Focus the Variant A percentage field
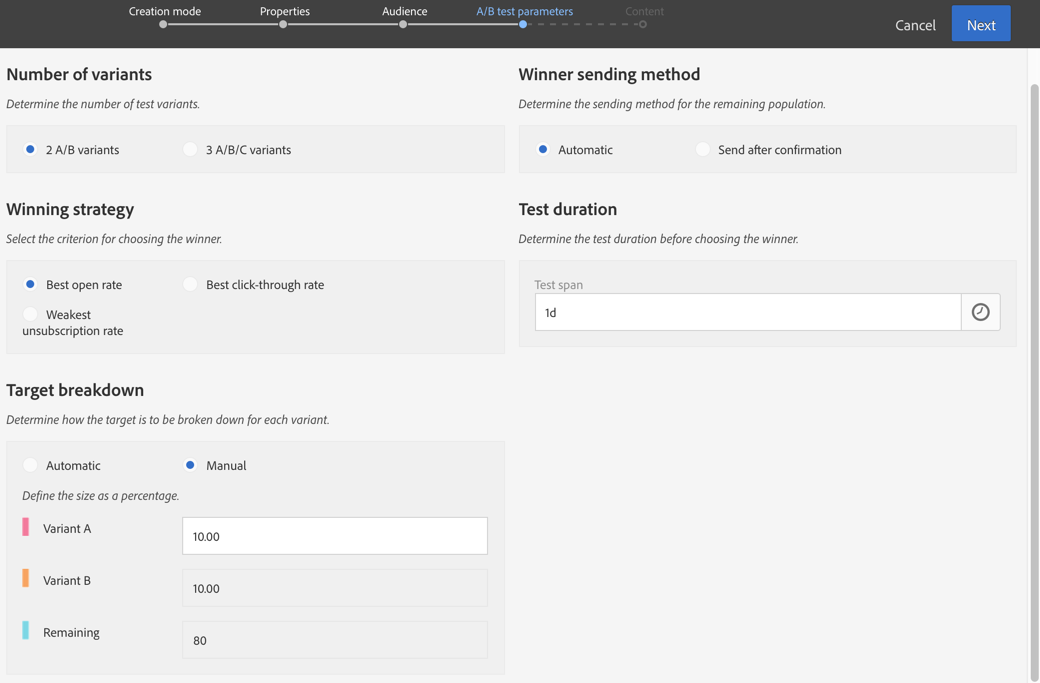The image size is (1040, 683). (x=334, y=536)
